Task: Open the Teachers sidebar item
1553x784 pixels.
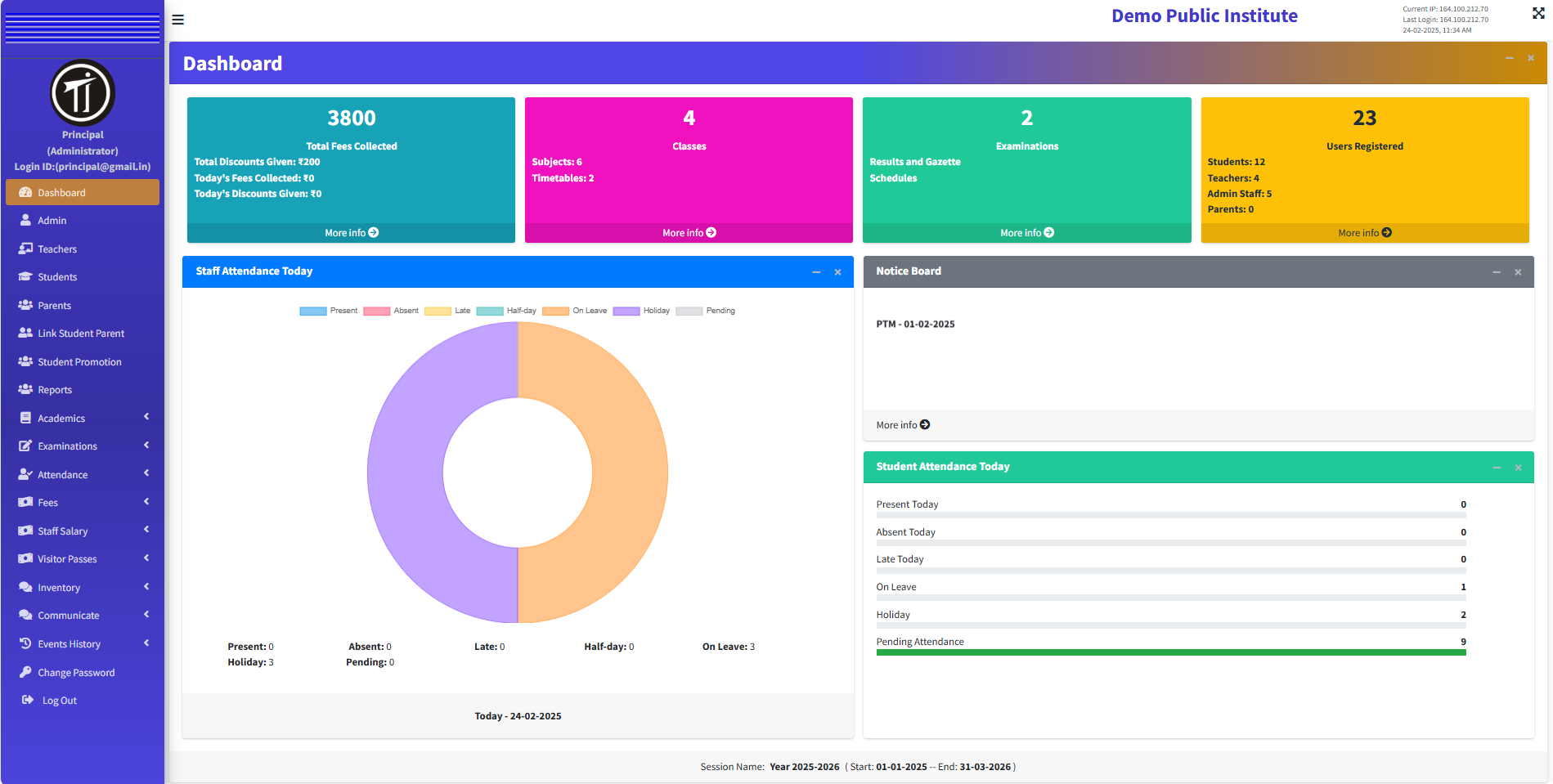Action: pyautogui.click(x=83, y=249)
